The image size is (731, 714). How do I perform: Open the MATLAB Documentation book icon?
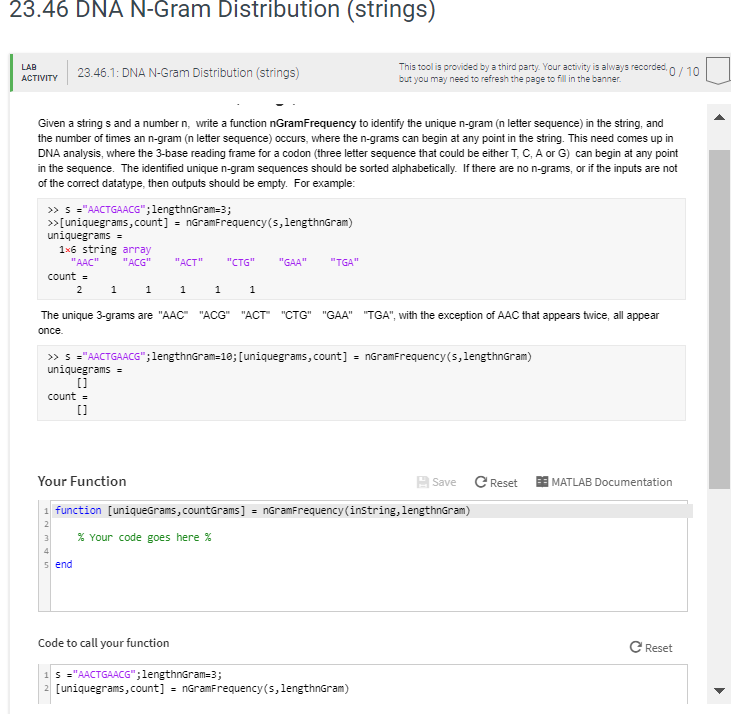click(542, 481)
